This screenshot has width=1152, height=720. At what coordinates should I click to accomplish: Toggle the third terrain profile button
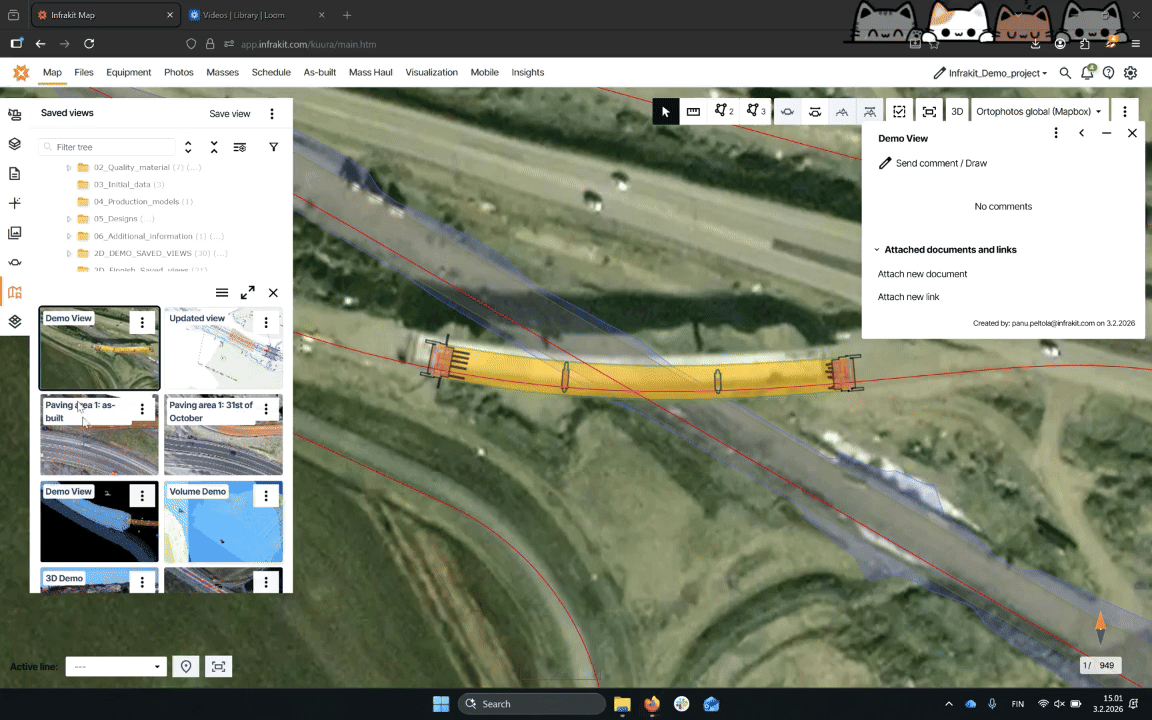(x=842, y=112)
